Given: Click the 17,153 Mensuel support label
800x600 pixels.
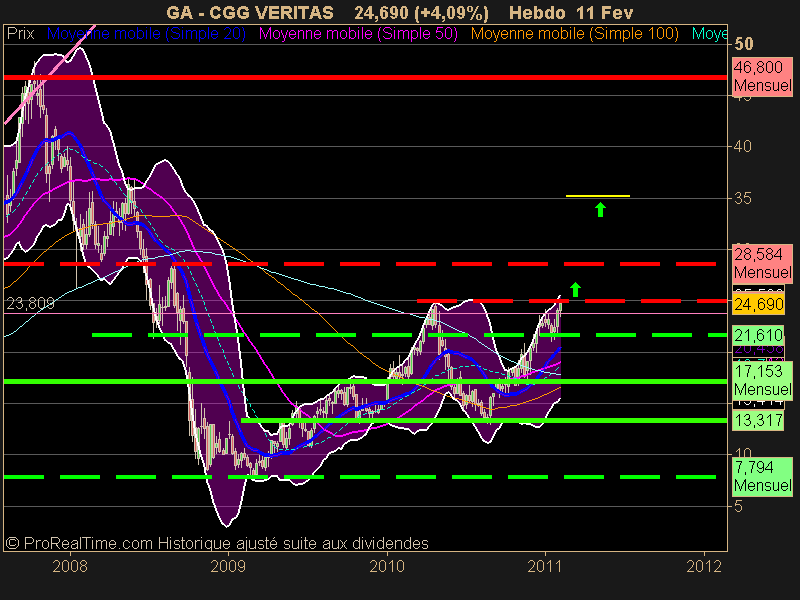Looking at the screenshot, I should 762,380.
